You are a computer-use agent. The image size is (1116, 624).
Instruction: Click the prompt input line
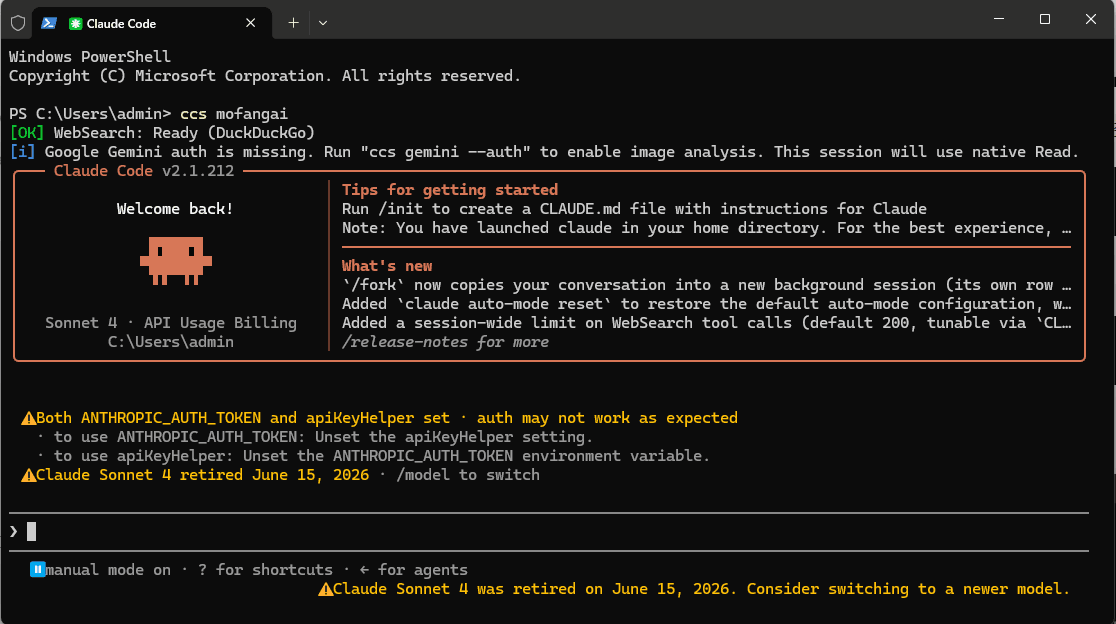[548, 532]
